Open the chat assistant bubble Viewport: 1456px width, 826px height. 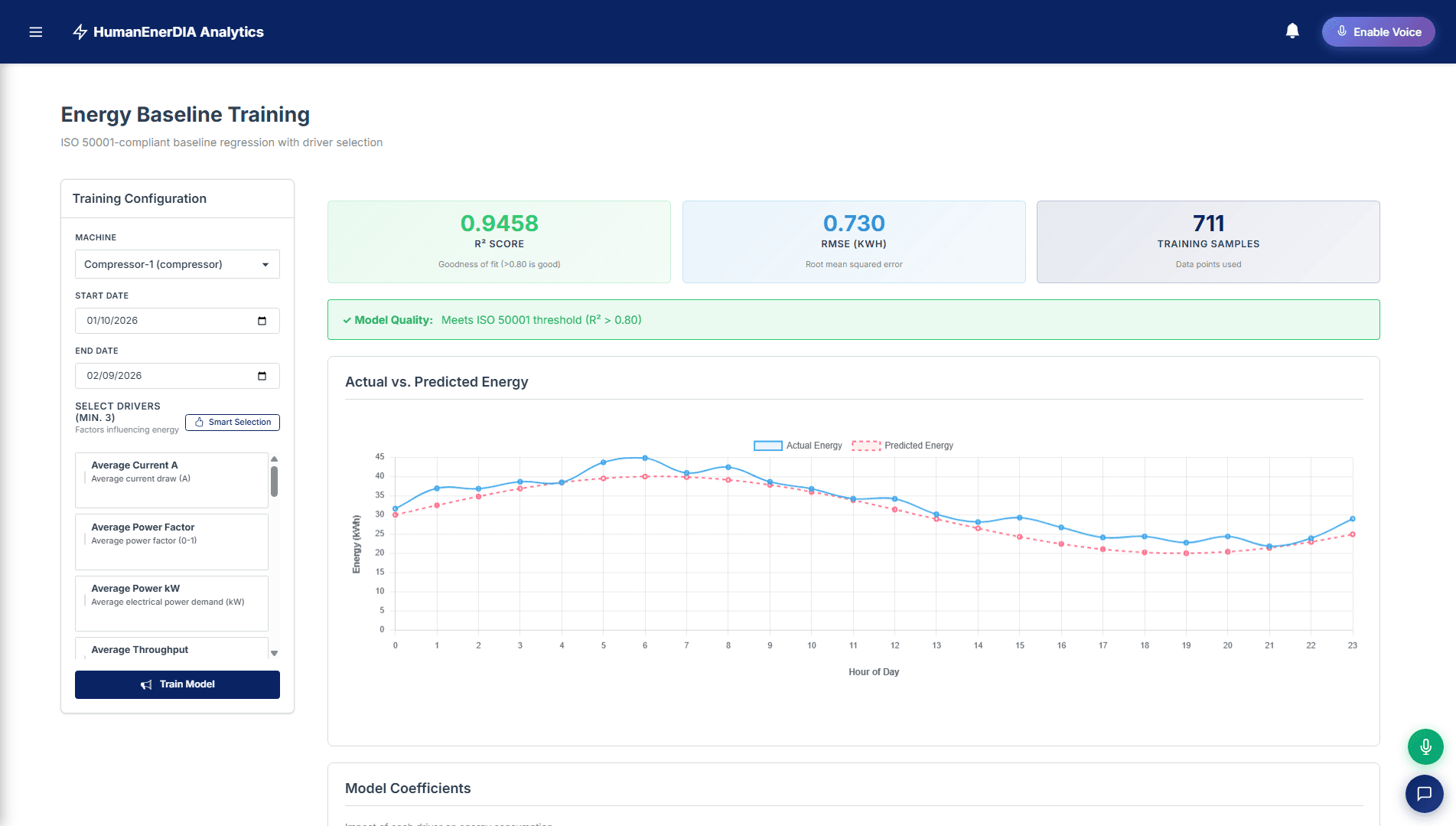point(1425,794)
